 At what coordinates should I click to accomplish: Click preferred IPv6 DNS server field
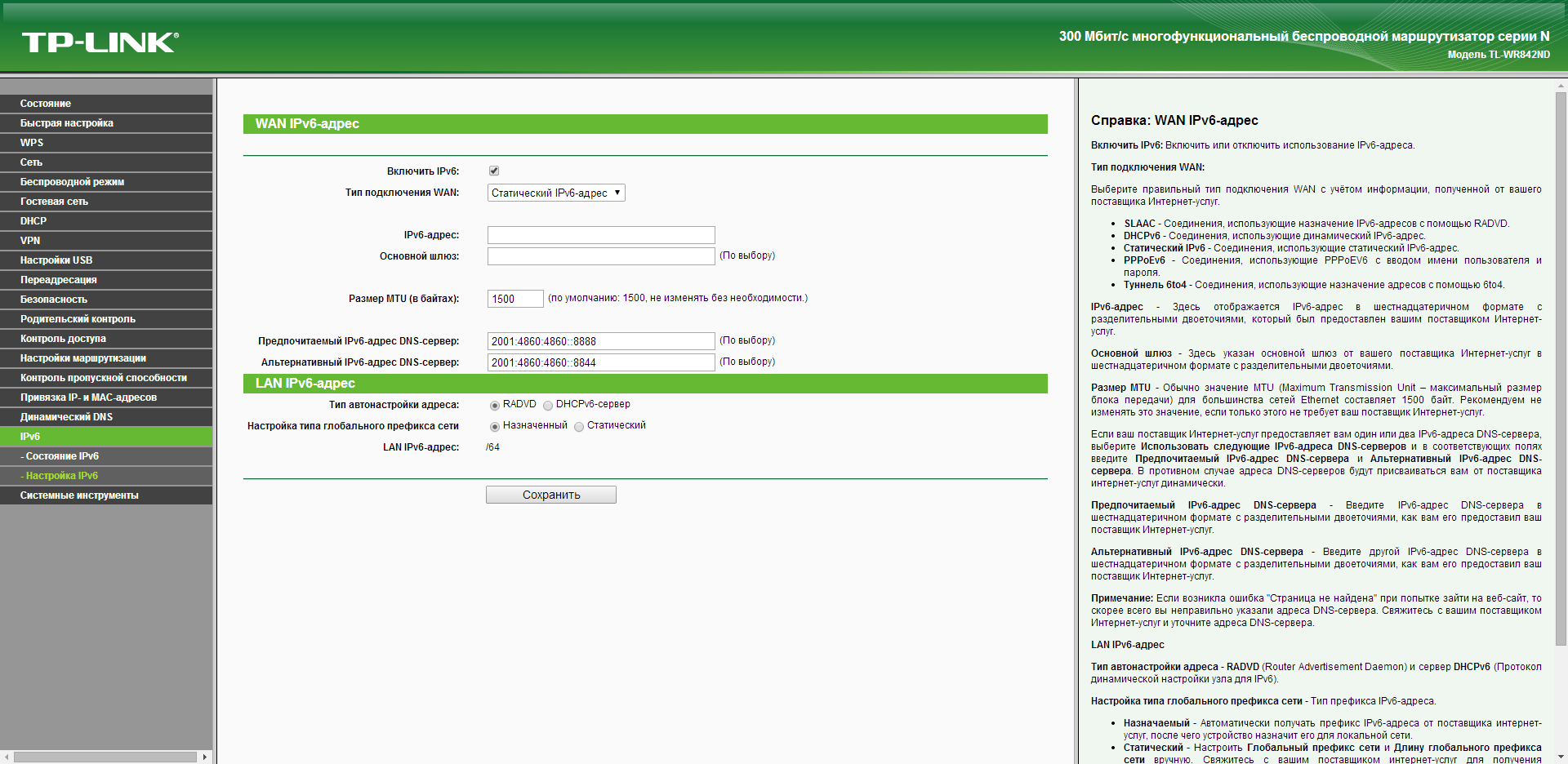pyautogui.click(x=601, y=341)
